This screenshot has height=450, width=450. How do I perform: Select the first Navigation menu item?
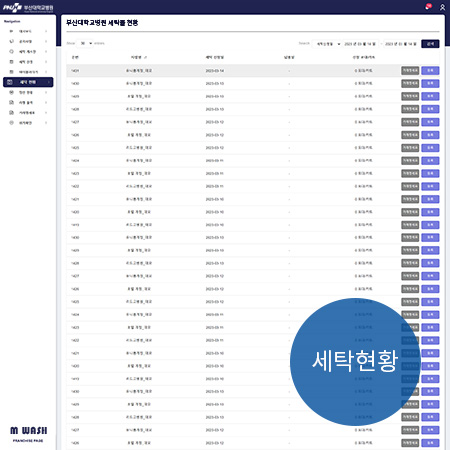28,31
